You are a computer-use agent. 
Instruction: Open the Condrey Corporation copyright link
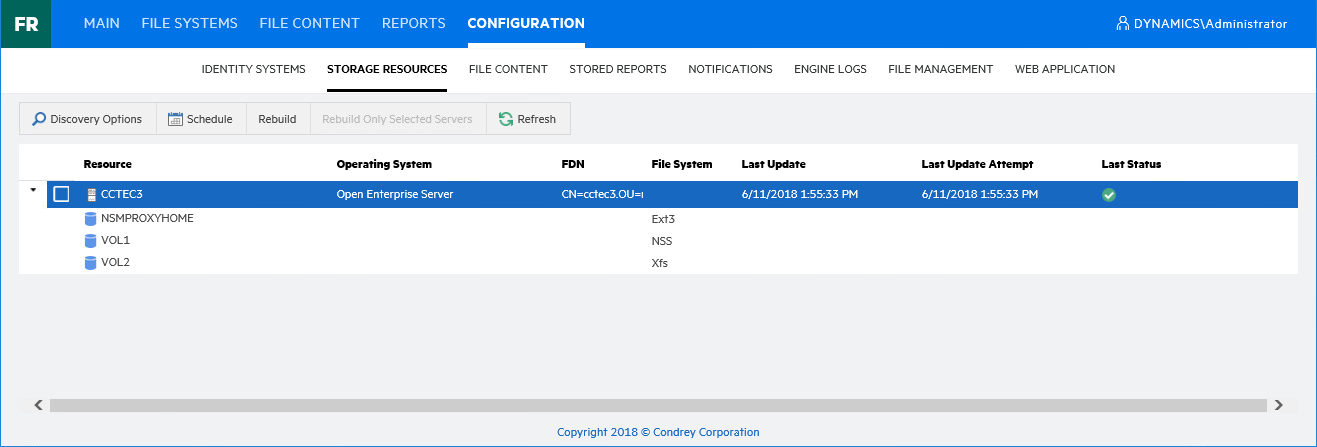[658, 432]
